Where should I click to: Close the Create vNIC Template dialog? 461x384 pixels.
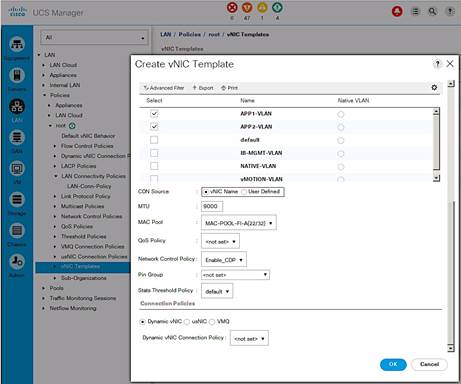tap(450, 63)
